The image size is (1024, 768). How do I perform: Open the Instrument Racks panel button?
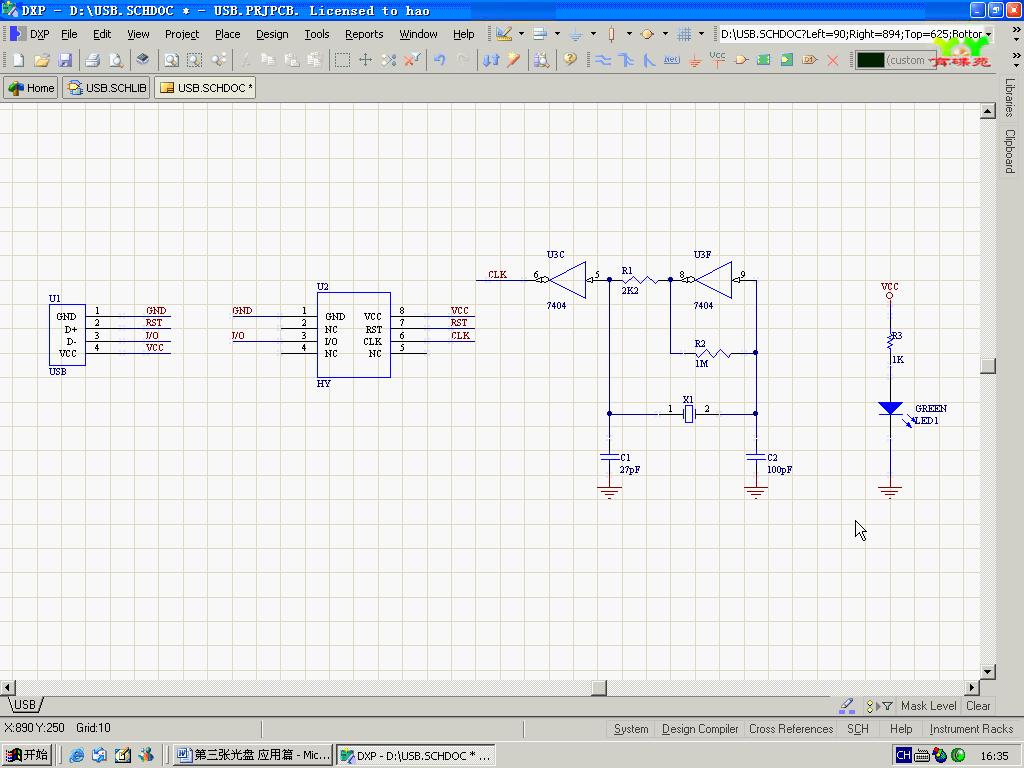pyautogui.click(x=971, y=729)
